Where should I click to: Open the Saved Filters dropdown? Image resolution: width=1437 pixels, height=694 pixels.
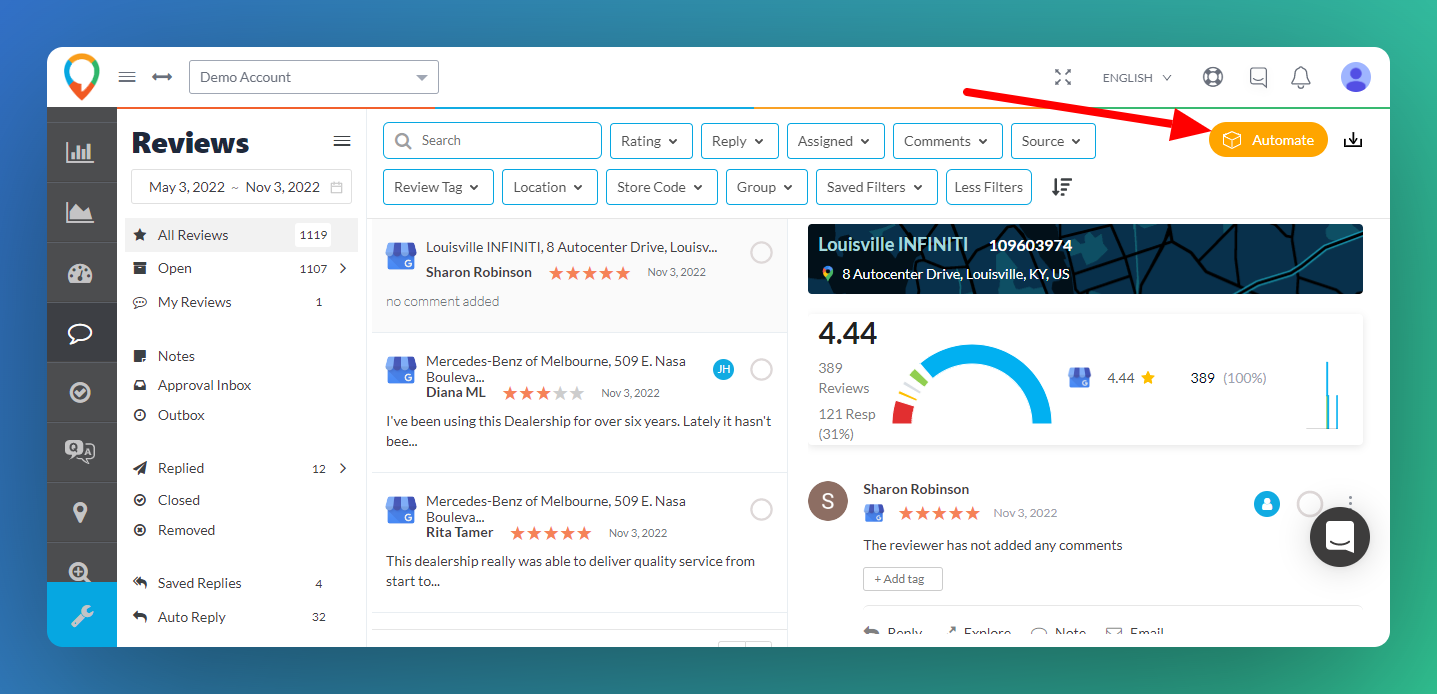(877, 187)
